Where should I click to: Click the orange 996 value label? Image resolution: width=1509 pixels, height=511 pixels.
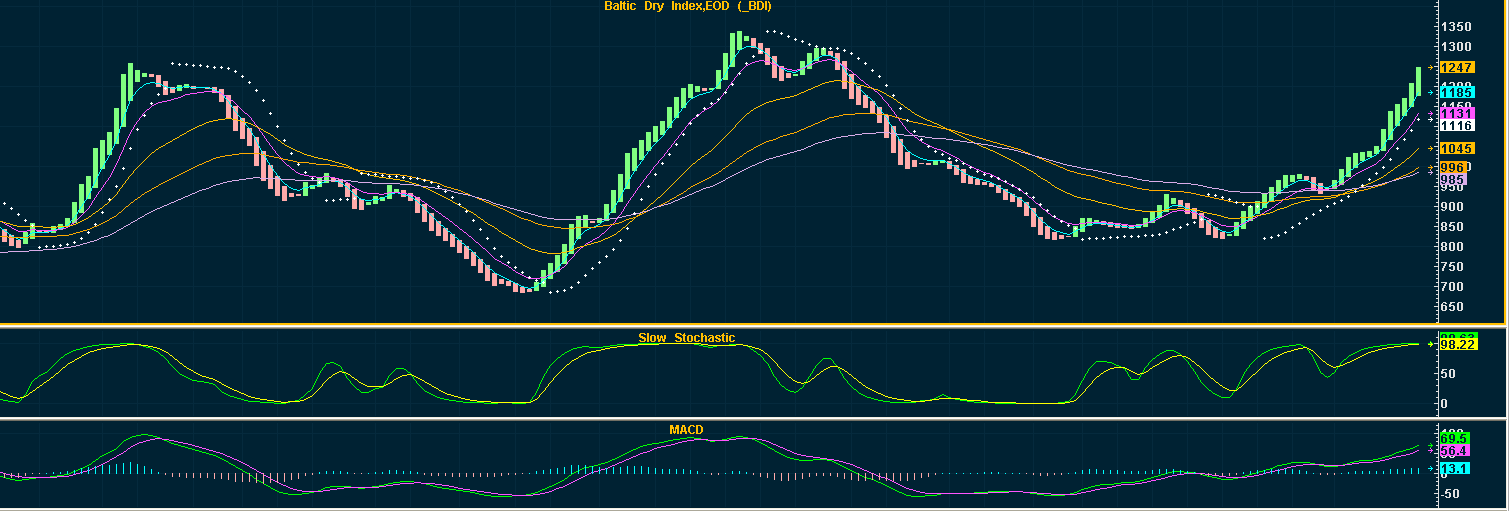[1453, 167]
